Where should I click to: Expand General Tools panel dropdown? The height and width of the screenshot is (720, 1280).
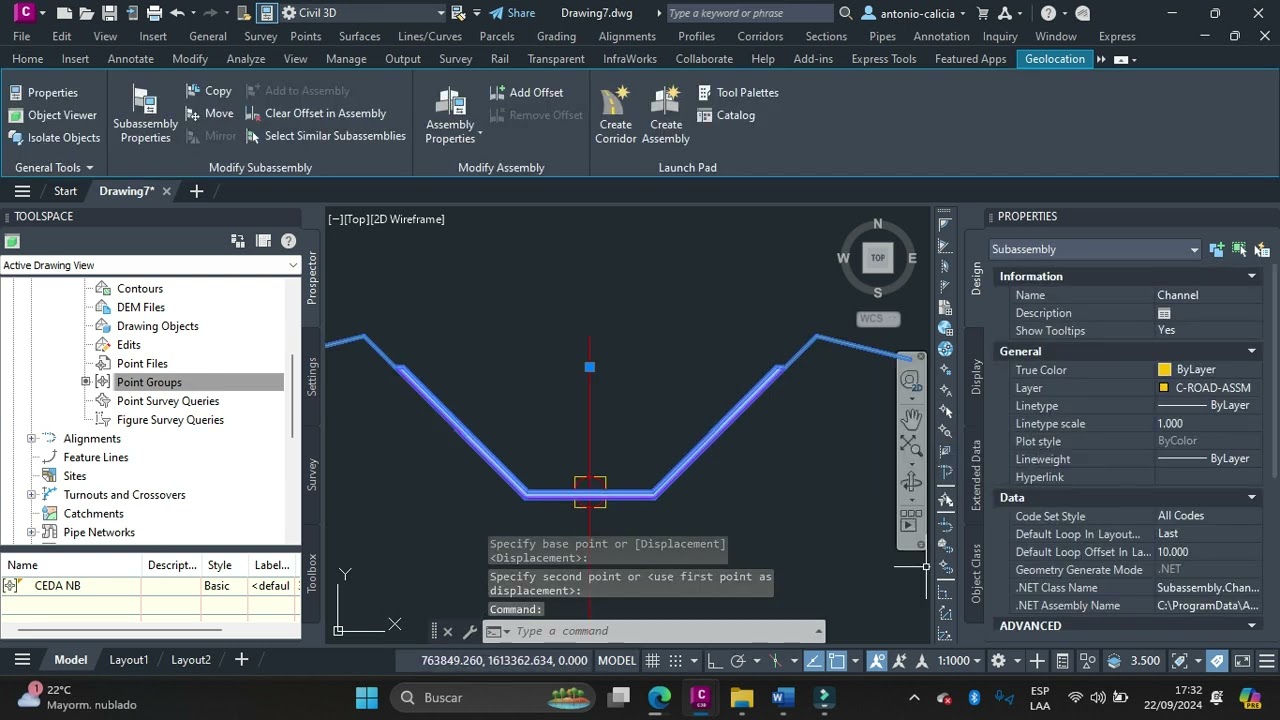[x=54, y=168]
